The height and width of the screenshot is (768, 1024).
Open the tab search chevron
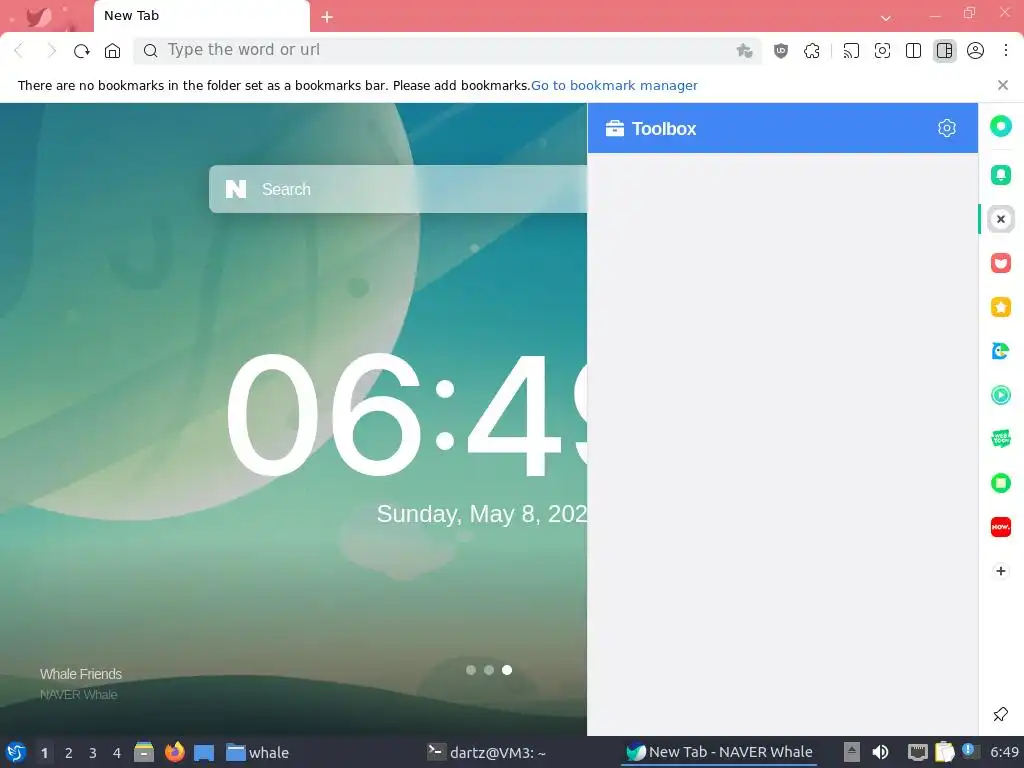(x=886, y=18)
